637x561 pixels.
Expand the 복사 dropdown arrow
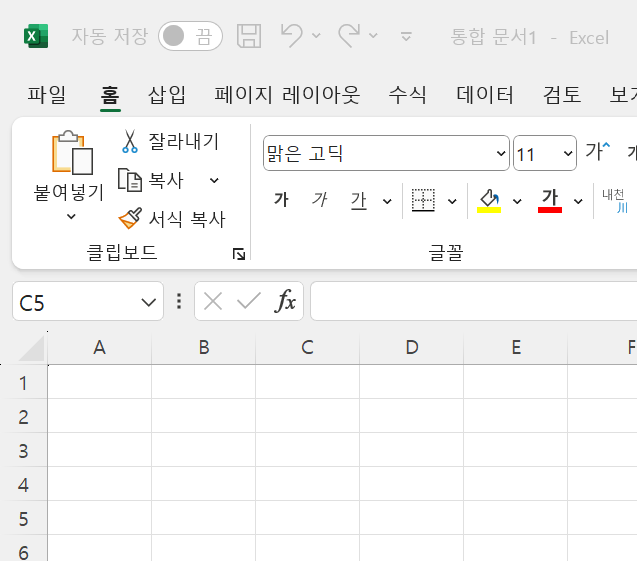click(214, 180)
